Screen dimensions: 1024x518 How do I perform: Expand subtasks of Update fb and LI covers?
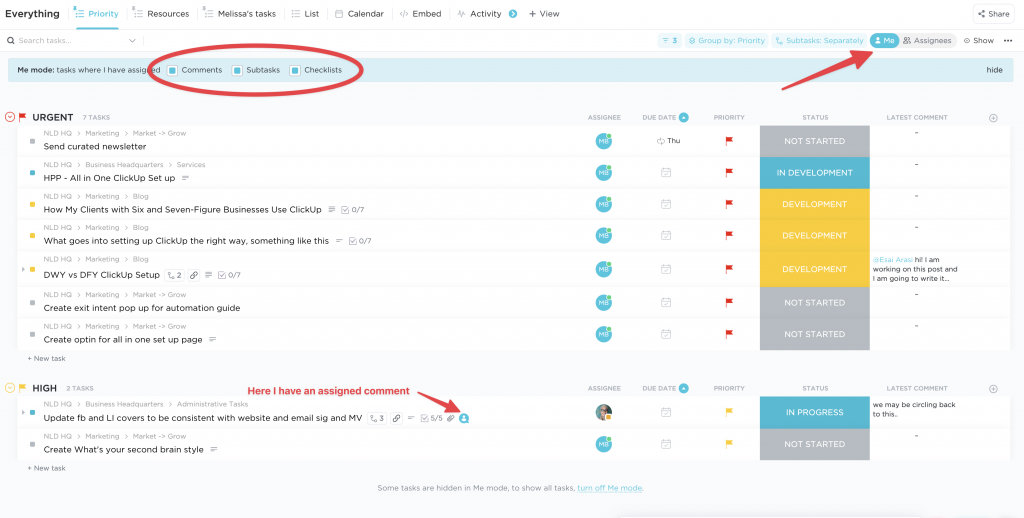24,412
